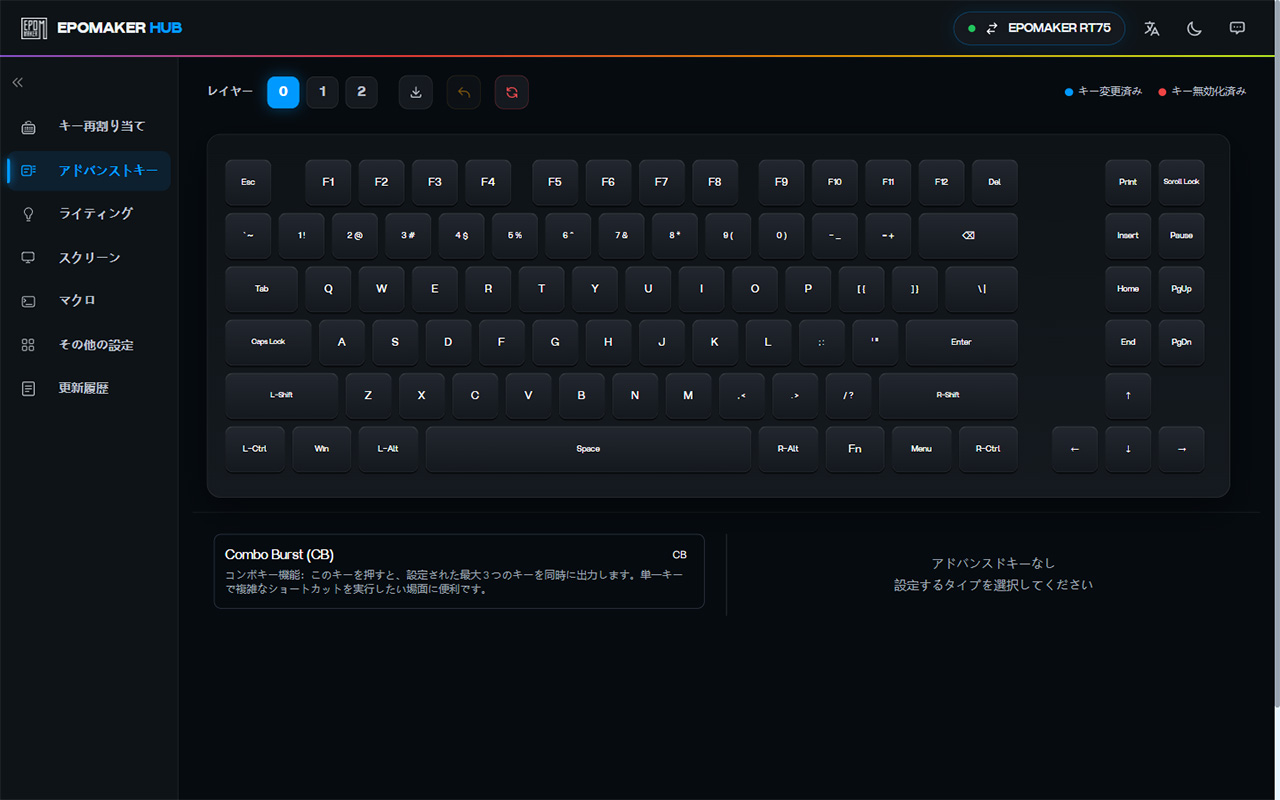Open the キー再割り当て section
This screenshot has height=800, width=1280.
point(89,127)
